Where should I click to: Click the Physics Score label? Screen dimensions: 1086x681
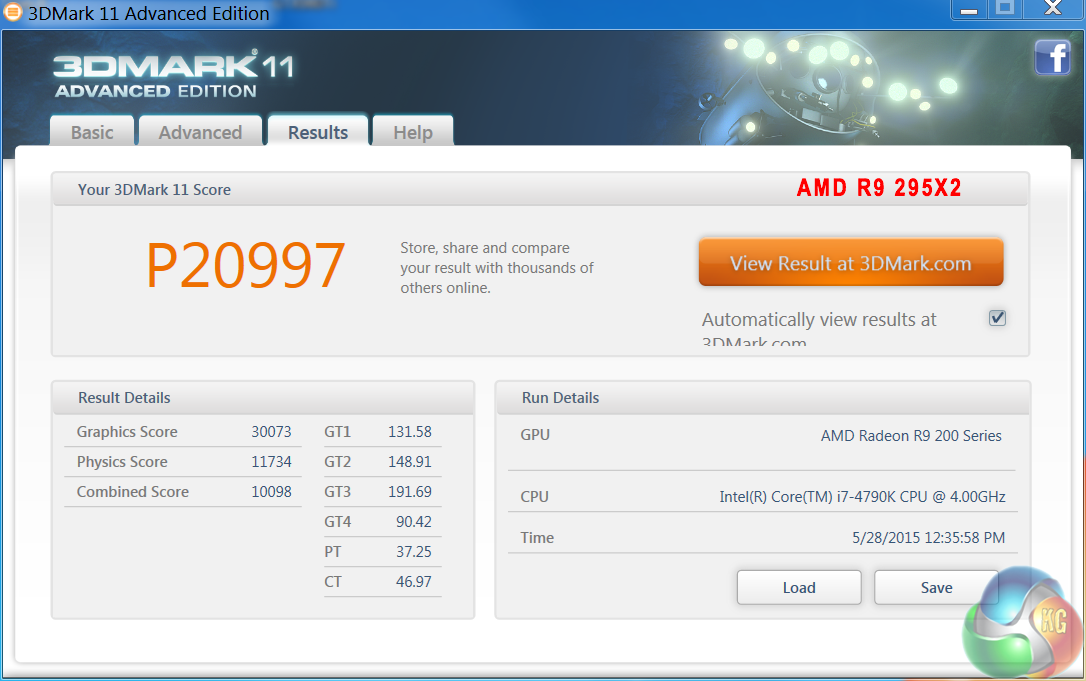click(x=122, y=461)
